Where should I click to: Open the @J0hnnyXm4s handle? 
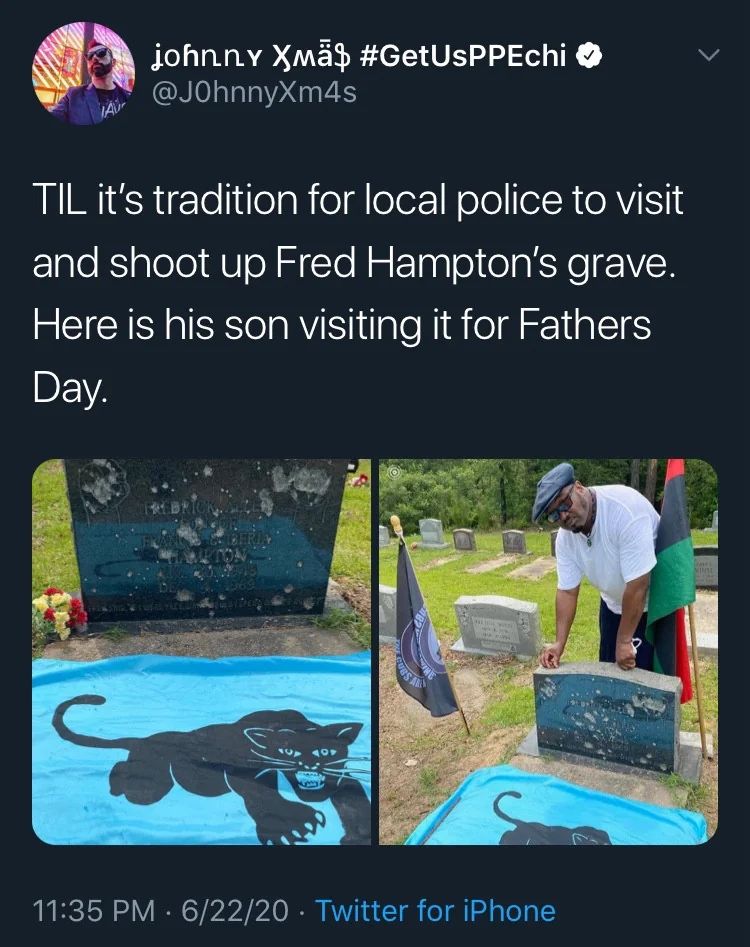click(x=254, y=92)
